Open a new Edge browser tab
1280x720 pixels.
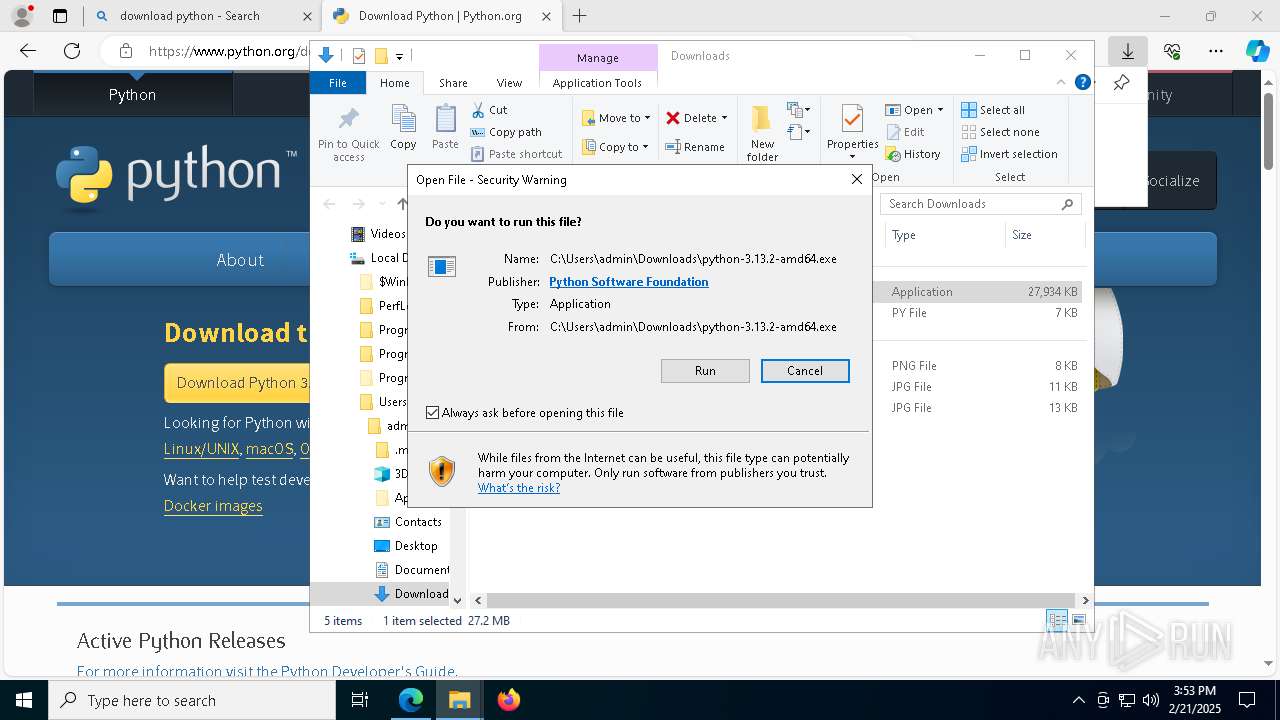579,16
